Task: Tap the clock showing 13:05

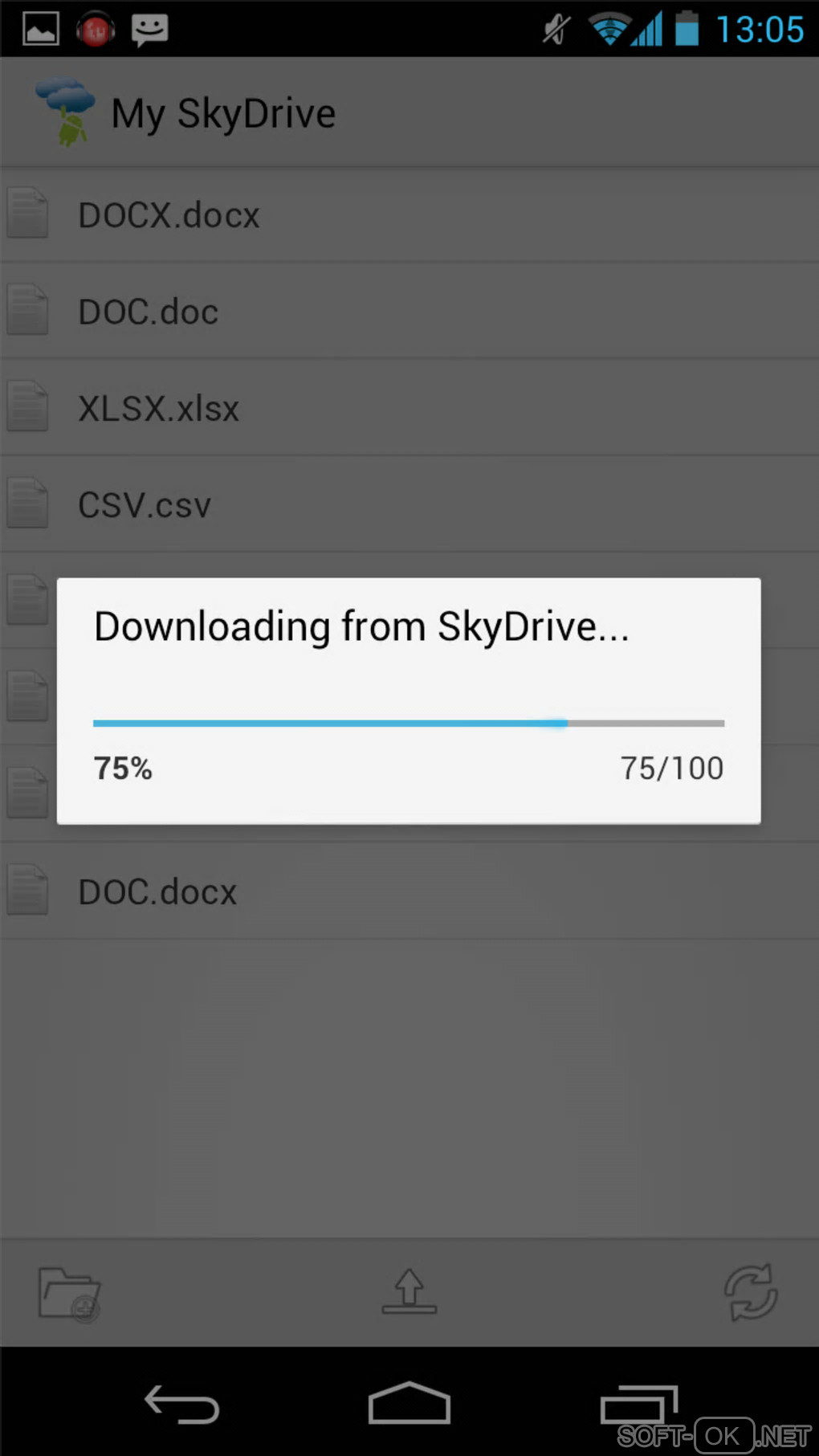Action: [760, 31]
